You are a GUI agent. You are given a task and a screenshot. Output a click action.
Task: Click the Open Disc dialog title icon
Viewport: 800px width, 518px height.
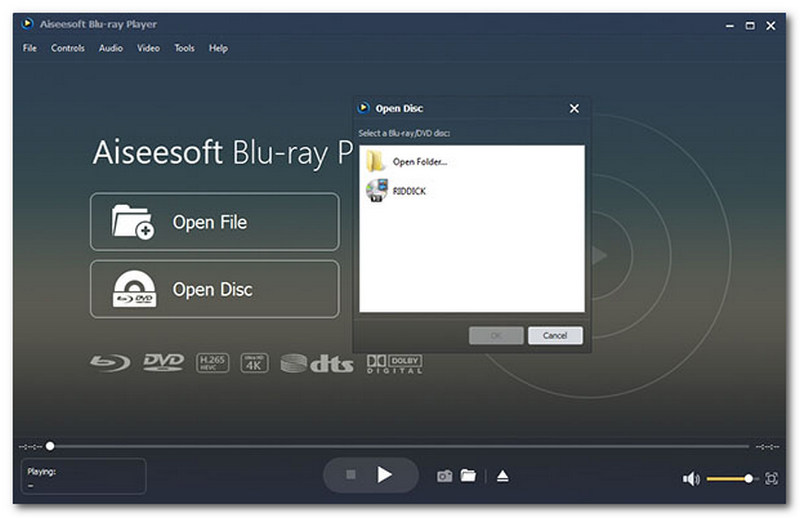(363, 108)
